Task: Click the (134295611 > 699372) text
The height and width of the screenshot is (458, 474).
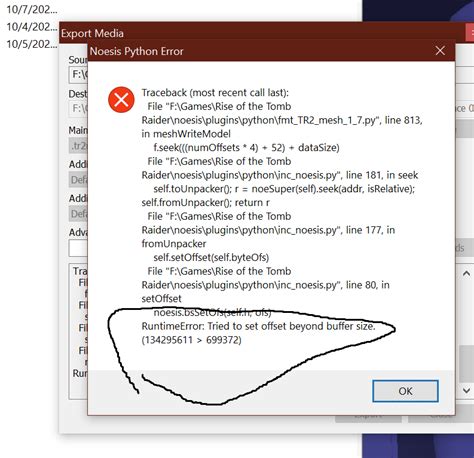Action: pyautogui.click(x=191, y=340)
